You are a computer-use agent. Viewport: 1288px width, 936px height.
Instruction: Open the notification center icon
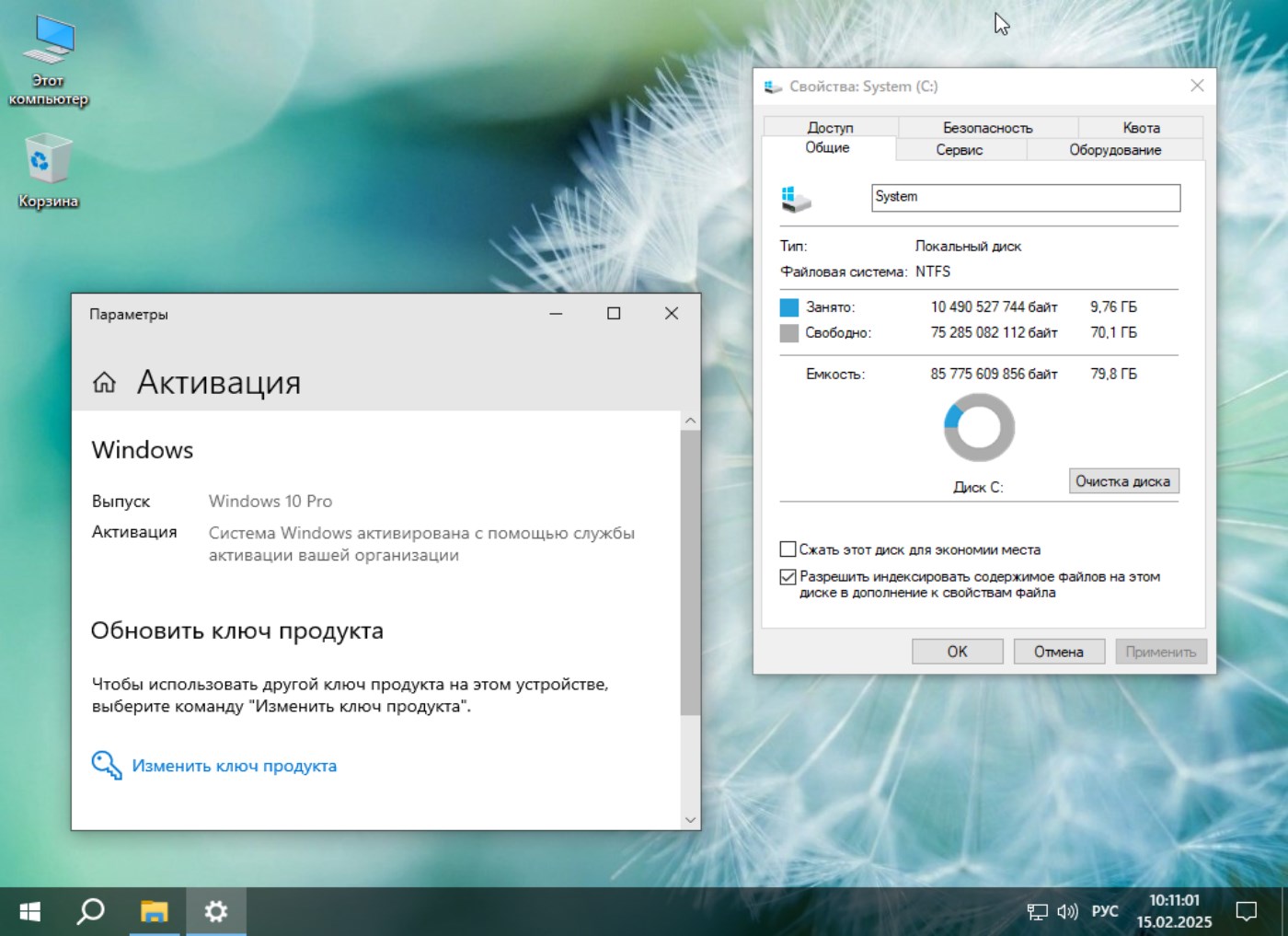coord(1247,912)
